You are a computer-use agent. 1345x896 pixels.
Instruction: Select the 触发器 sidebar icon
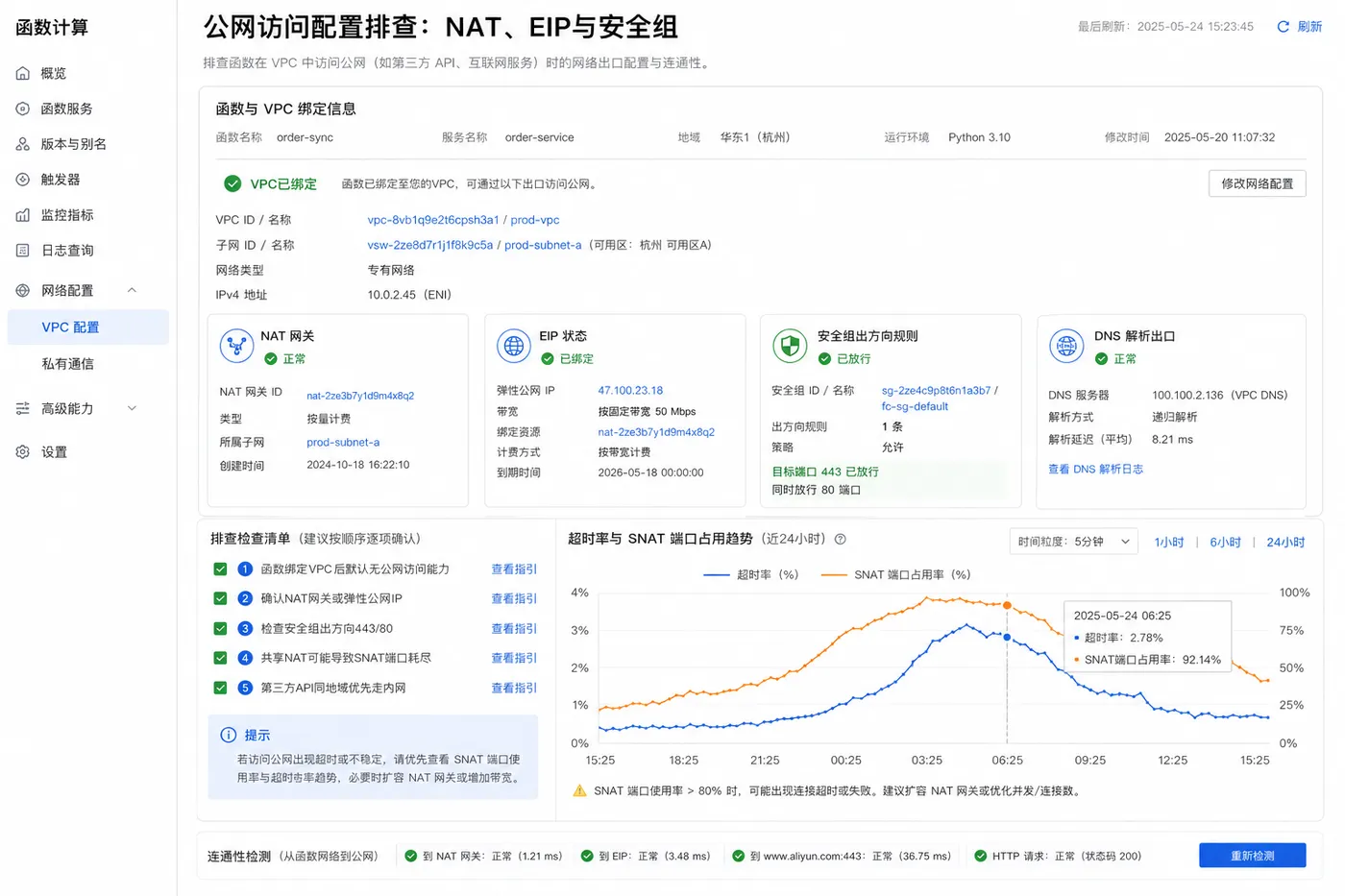coord(23,180)
